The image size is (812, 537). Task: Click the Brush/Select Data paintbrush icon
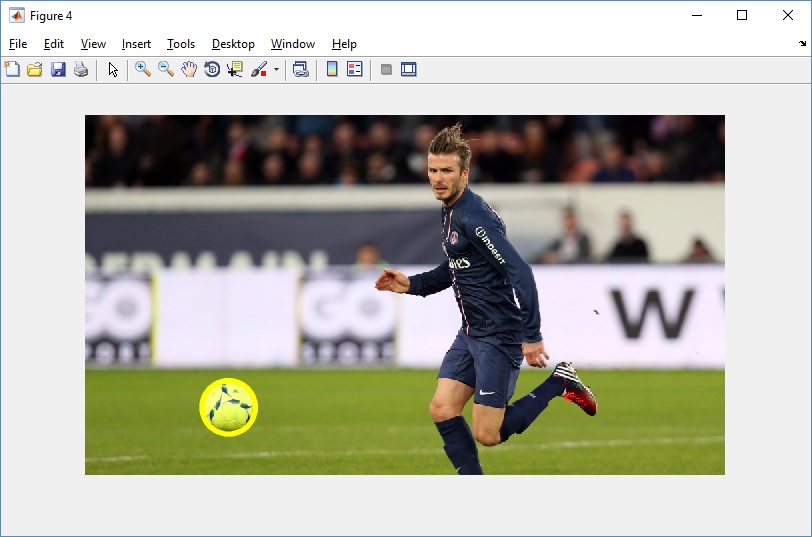coord(259,70)
